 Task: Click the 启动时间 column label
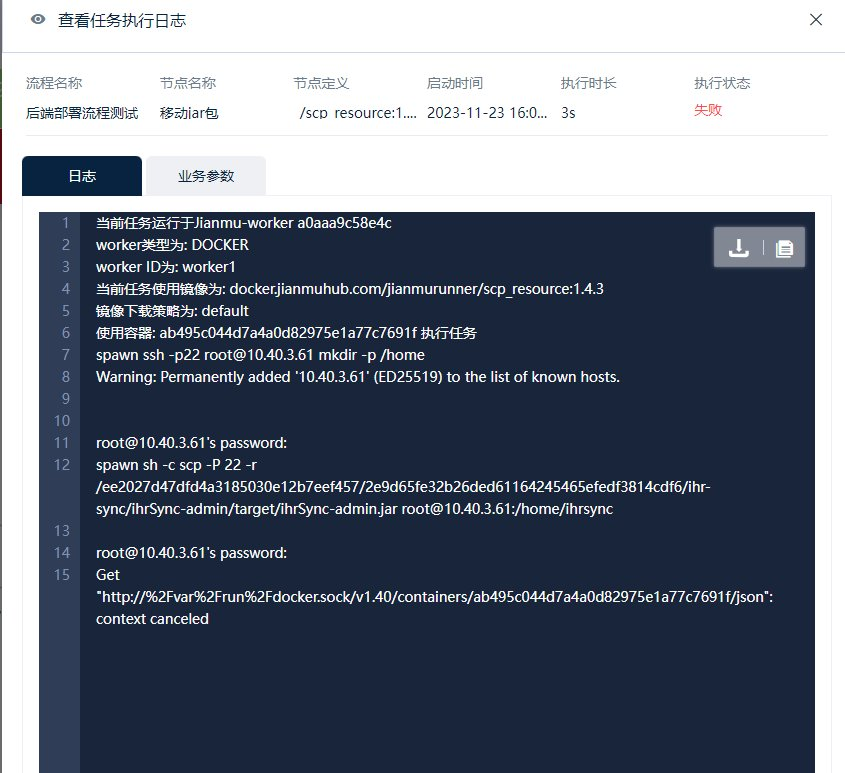455,83
